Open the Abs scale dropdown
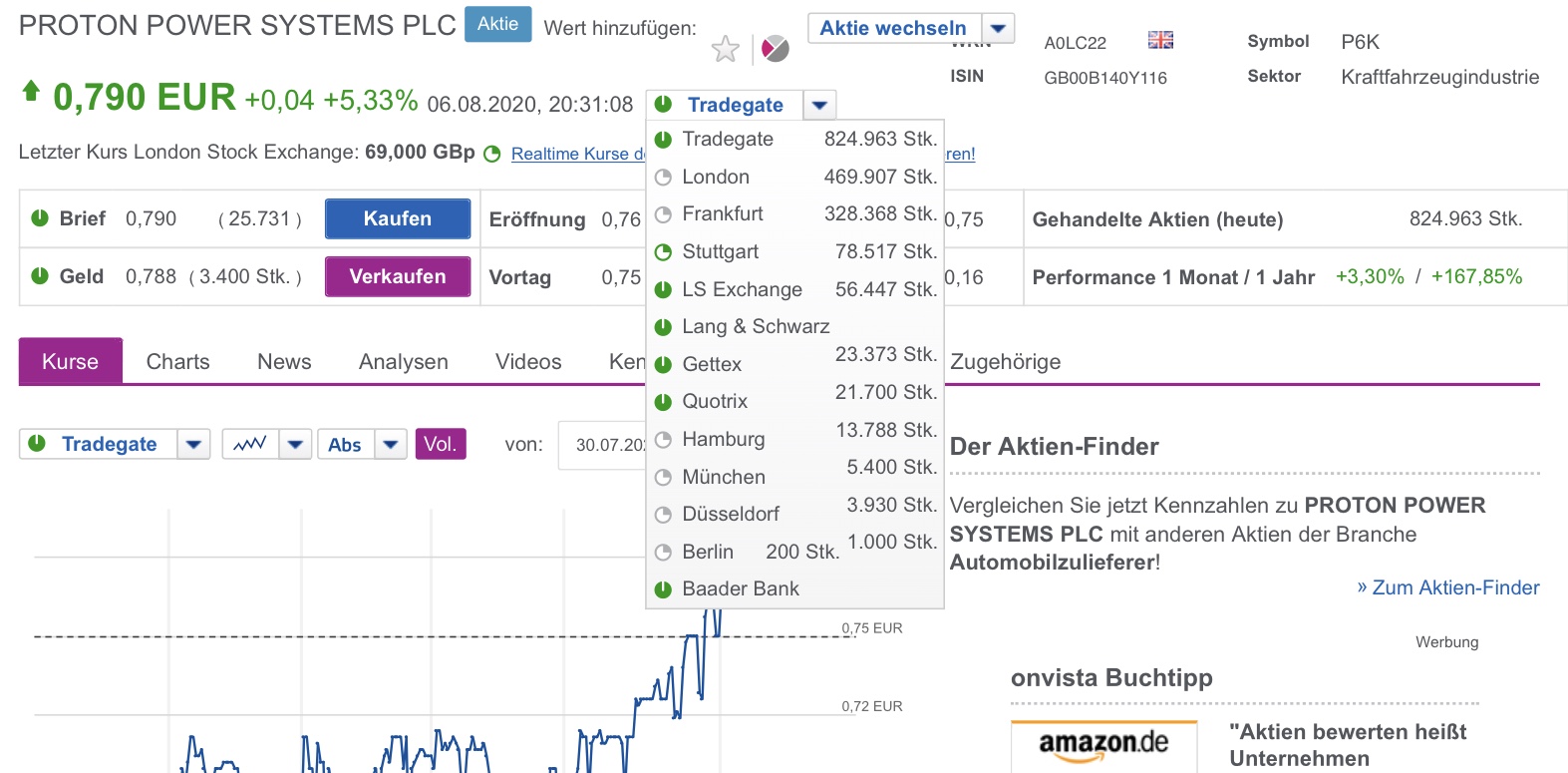This screenshot has height=773, width=1568. coord(391,444)
